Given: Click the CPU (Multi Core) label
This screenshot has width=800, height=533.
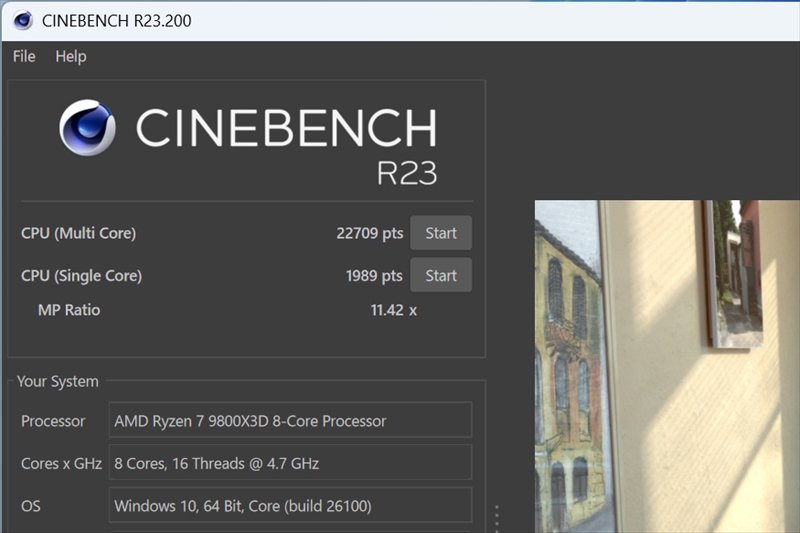Looking at the screenshot, I should click(x=79, y=233).
